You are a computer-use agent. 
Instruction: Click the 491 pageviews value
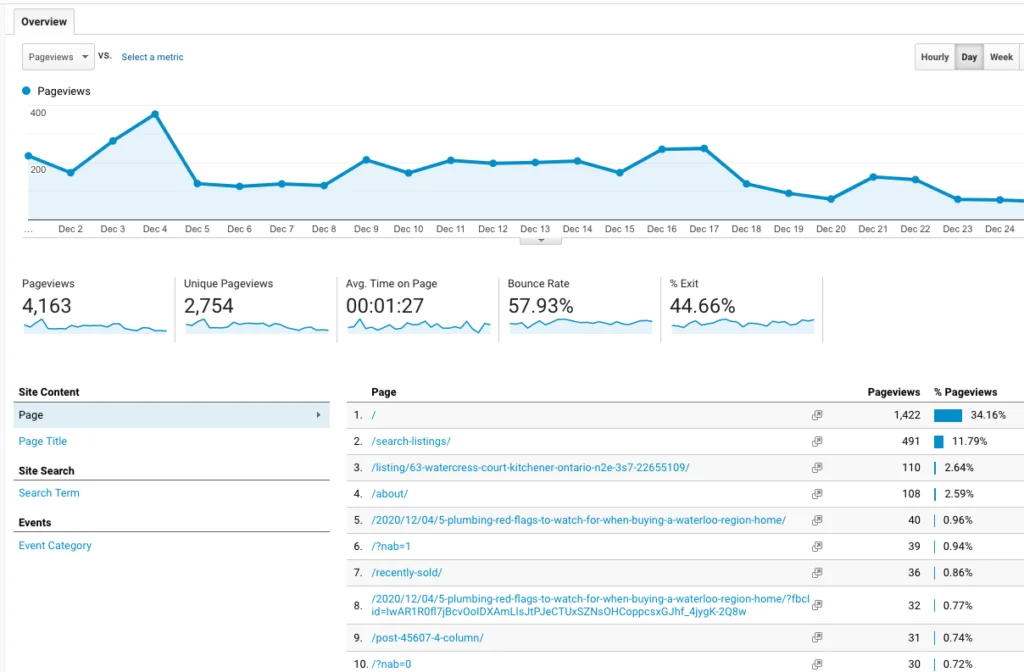click(x=911, y=441)
